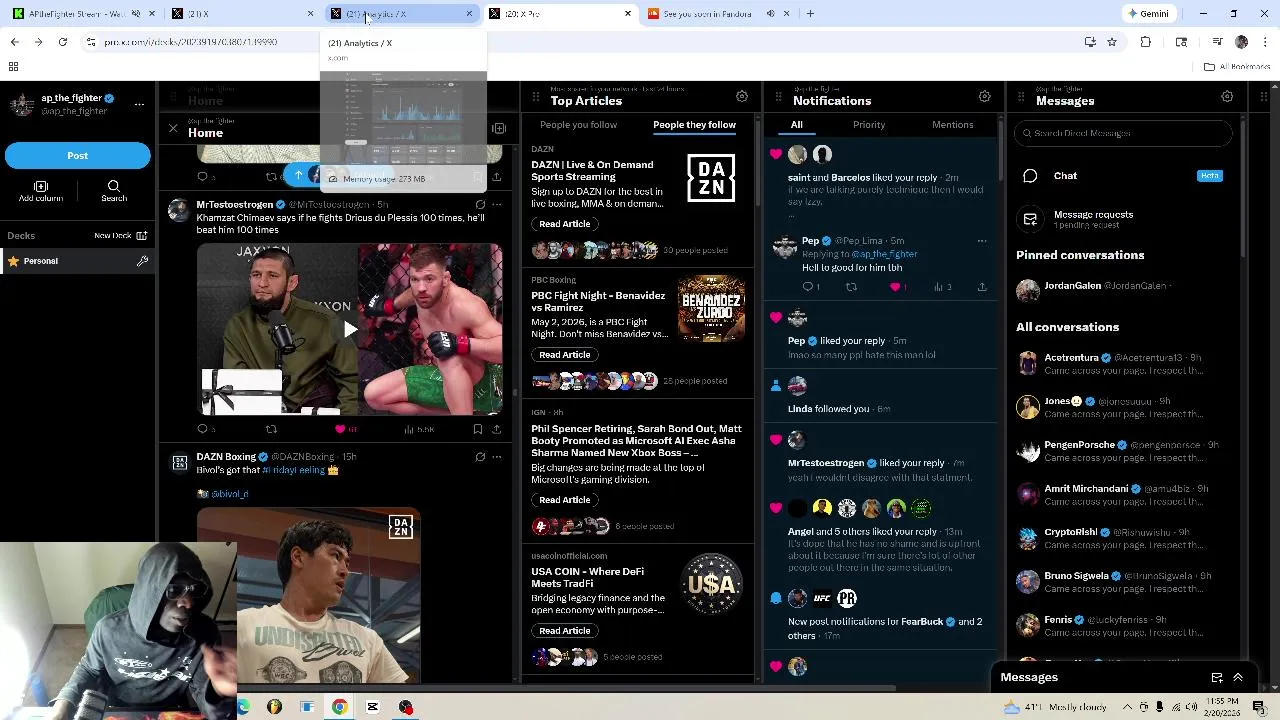Click Chrome icon in Windows taskbar

coord(340,707)
